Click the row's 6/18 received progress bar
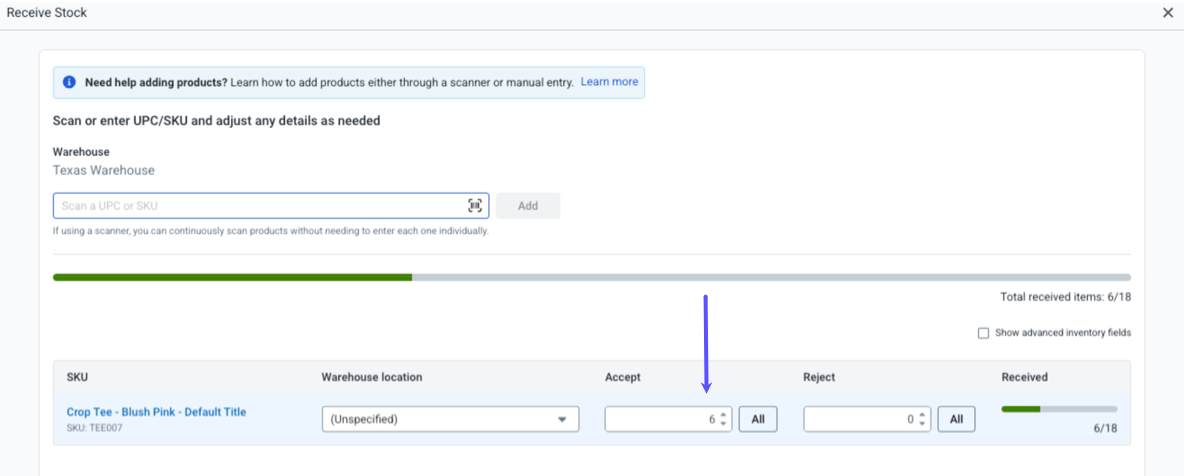Screen dimensions: 1184x476 point(1059,410)
